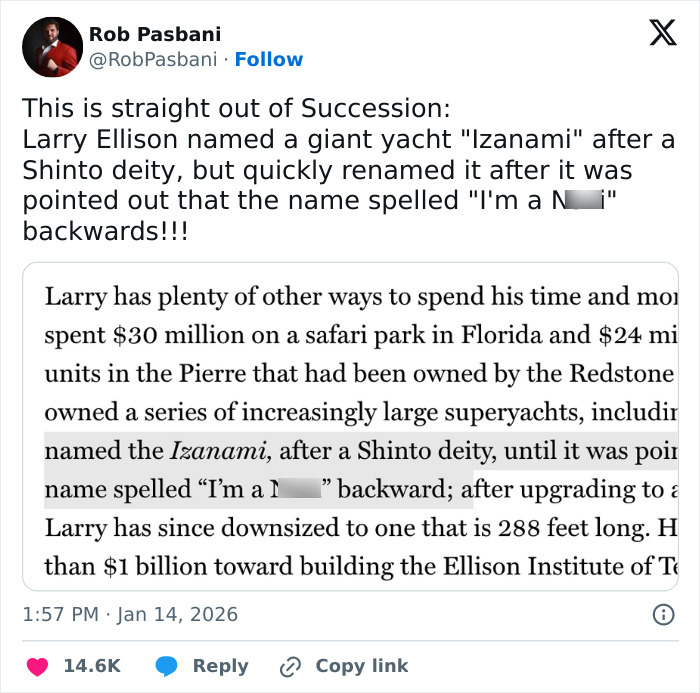The image size is (700, 693).
Task: Click the tweet line mentioning Succession
Action: click(x=236, y=108)
